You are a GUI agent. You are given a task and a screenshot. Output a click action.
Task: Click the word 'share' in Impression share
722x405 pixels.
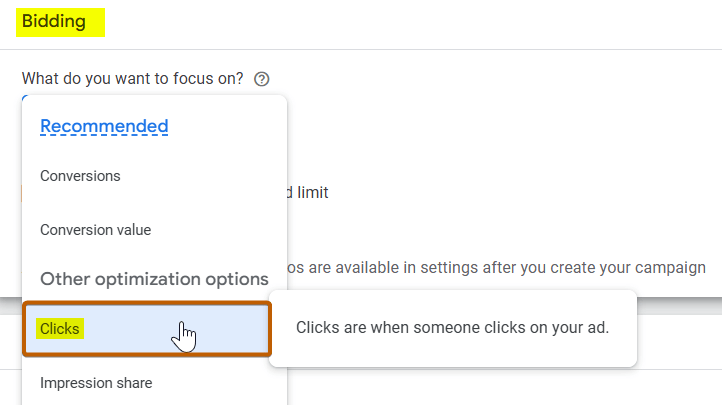coord(133,382)
